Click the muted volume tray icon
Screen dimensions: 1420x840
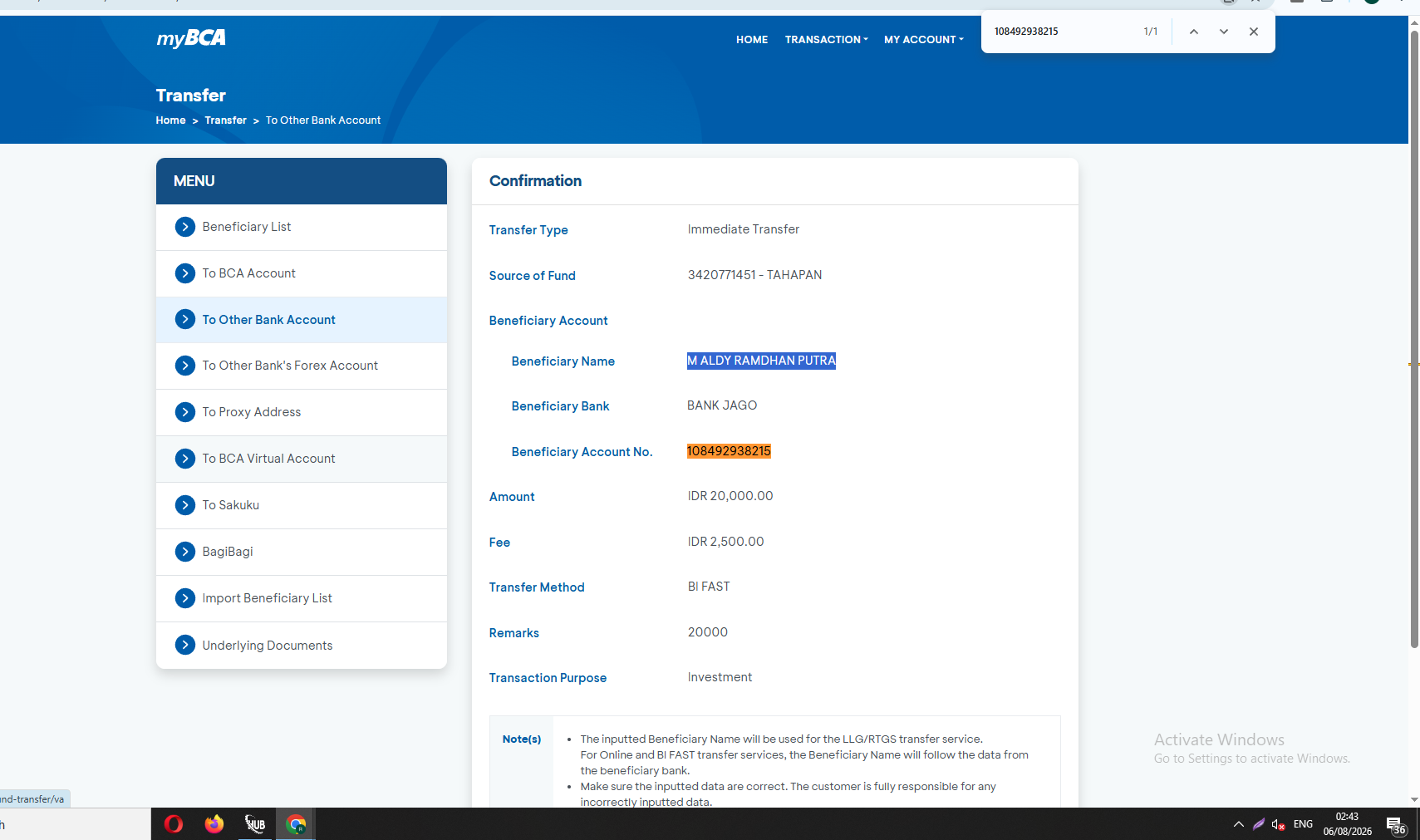coord(1279,824)
